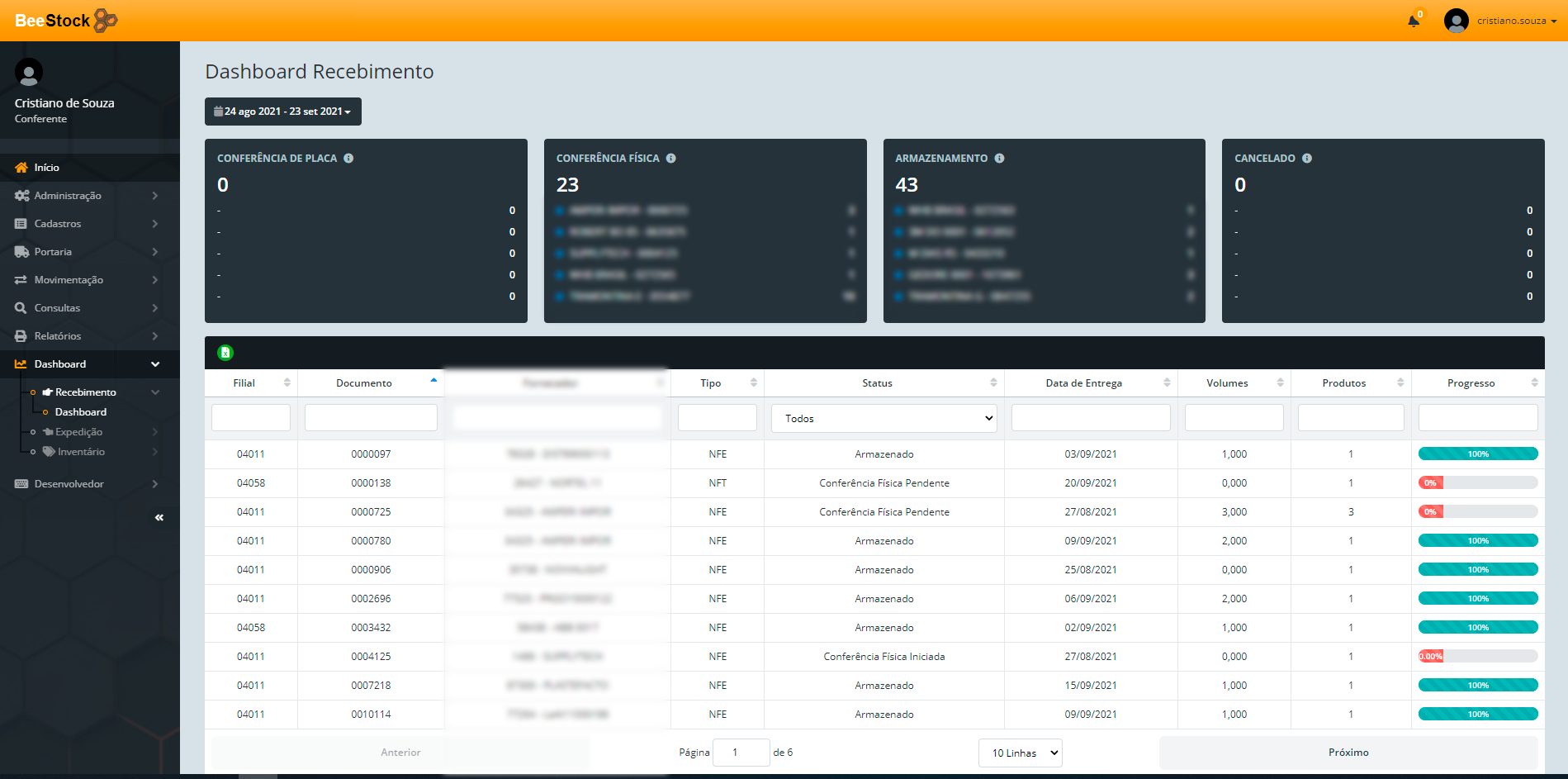Click the Filial filter input
The image size is (1568, 779).
click(x=251, y=417)
